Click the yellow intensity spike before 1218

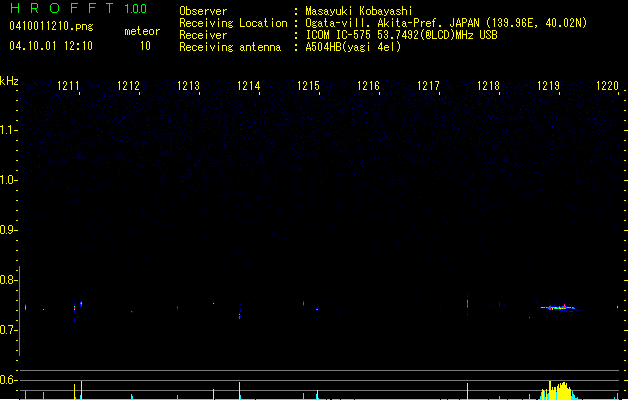(467, 391)
